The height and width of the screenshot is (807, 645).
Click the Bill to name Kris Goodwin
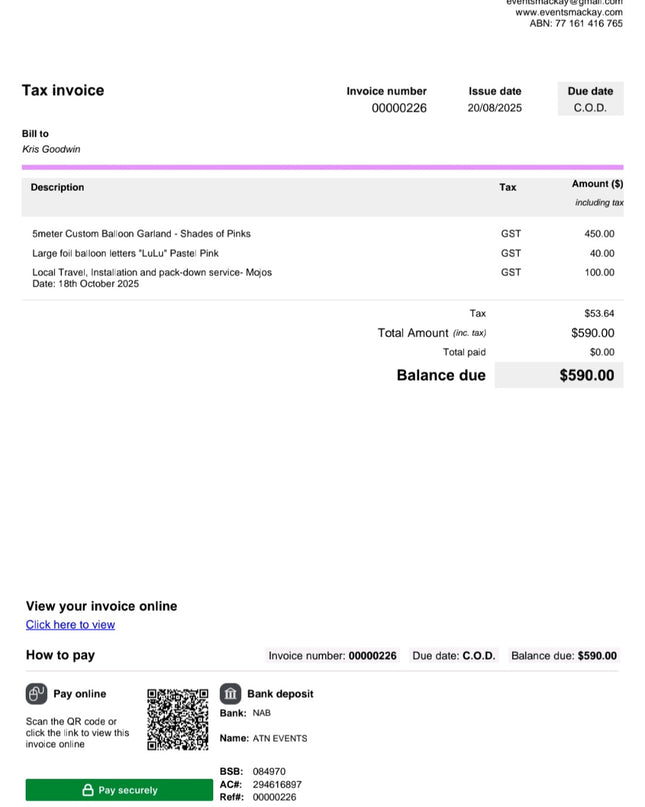[x=51, y=149]
